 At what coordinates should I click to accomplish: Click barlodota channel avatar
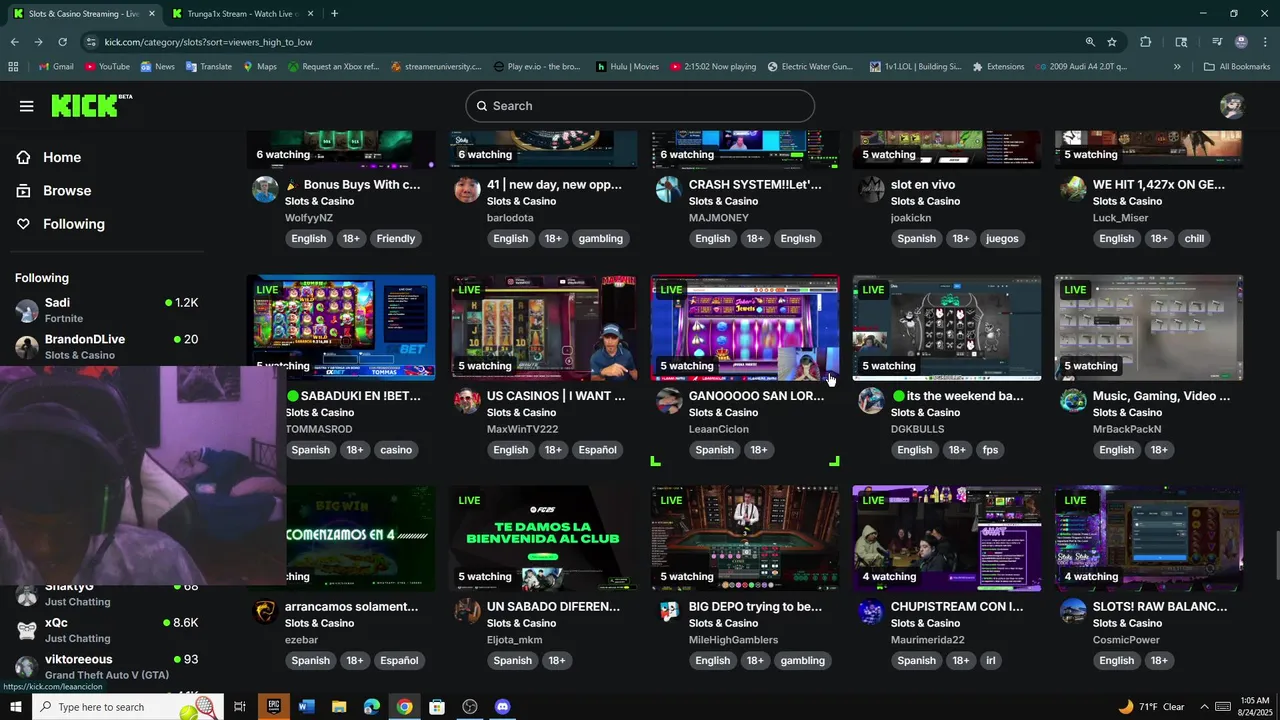click(x=467, y=190)
